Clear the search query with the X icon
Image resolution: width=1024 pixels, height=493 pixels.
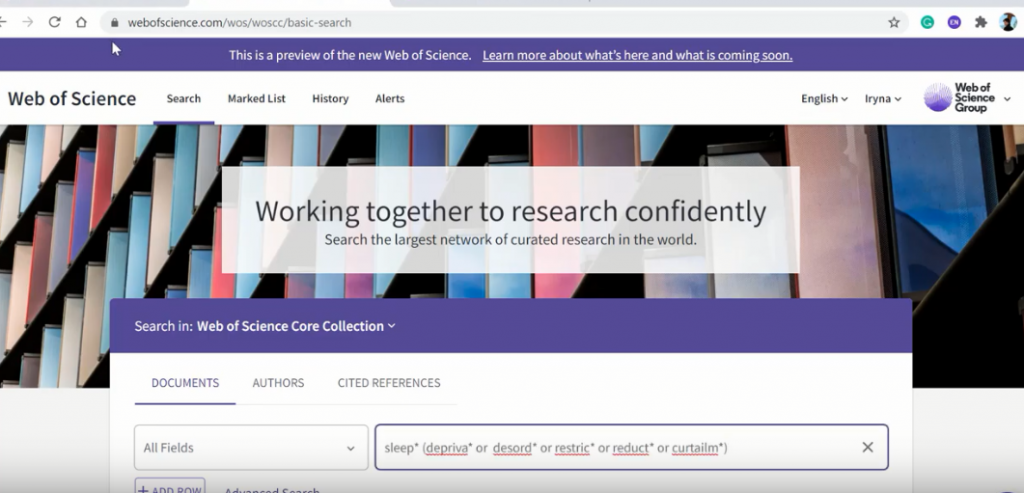coord(867,447)
